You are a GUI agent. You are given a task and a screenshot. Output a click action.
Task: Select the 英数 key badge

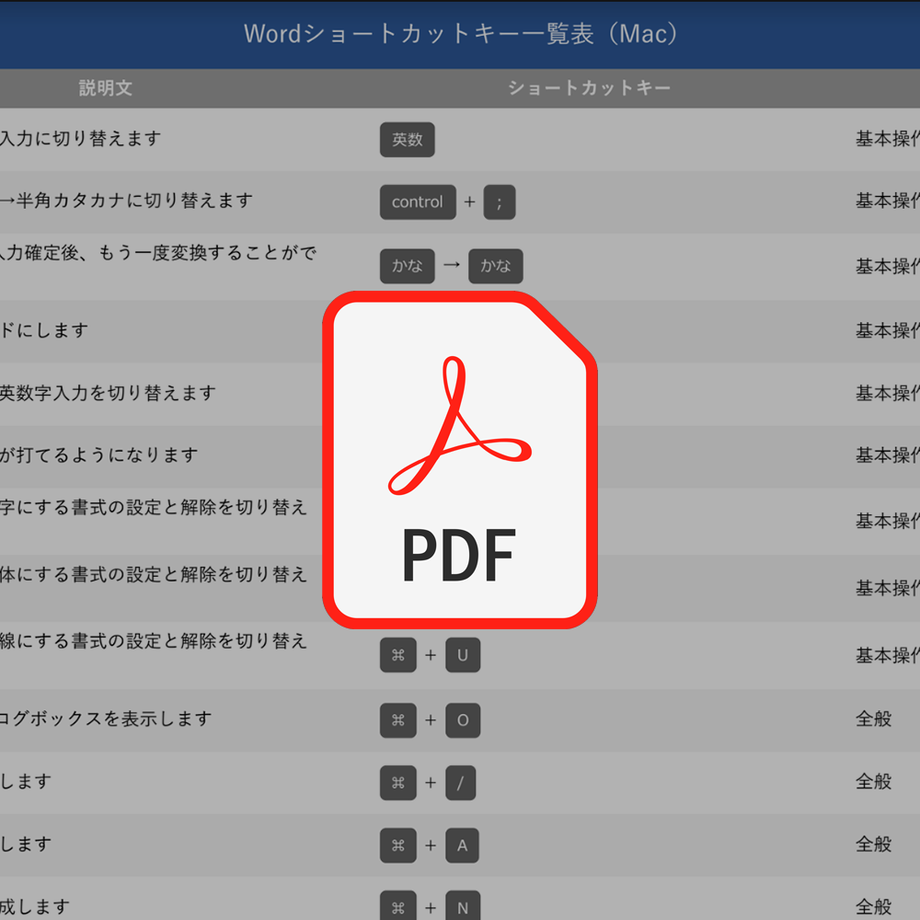point(407,140)
